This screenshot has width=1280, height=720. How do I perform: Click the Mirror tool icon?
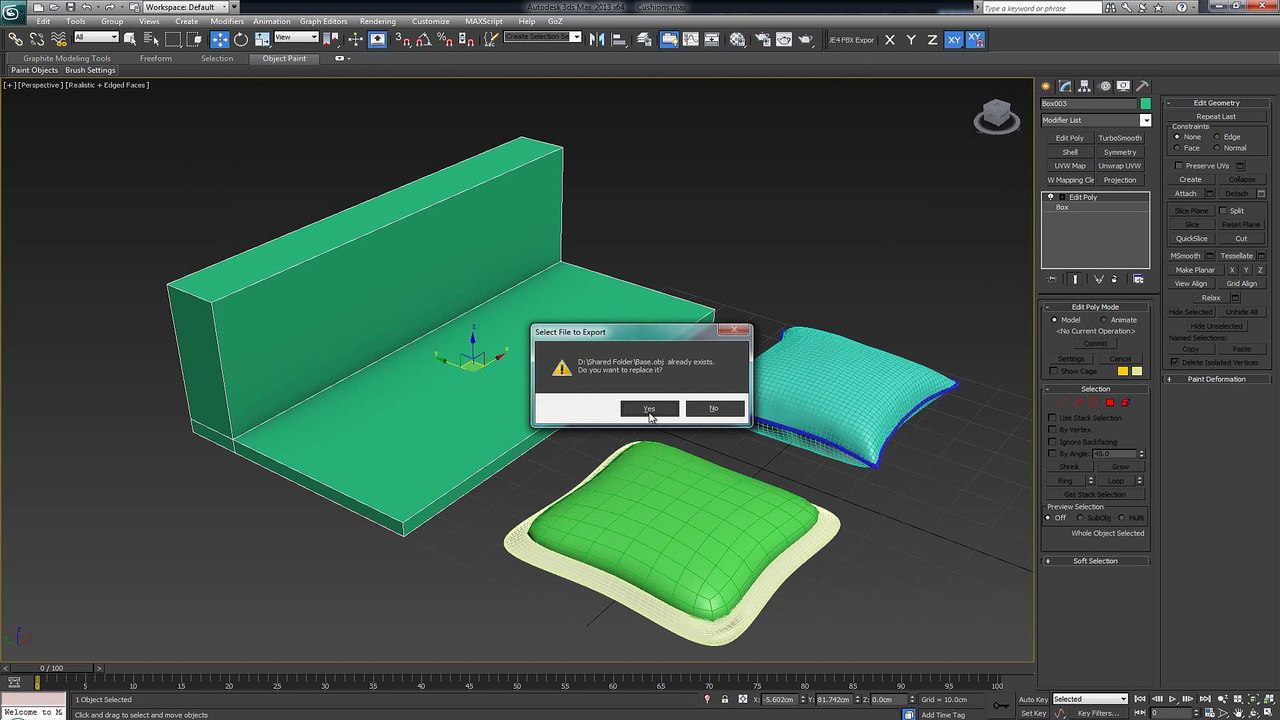(597, 39)
